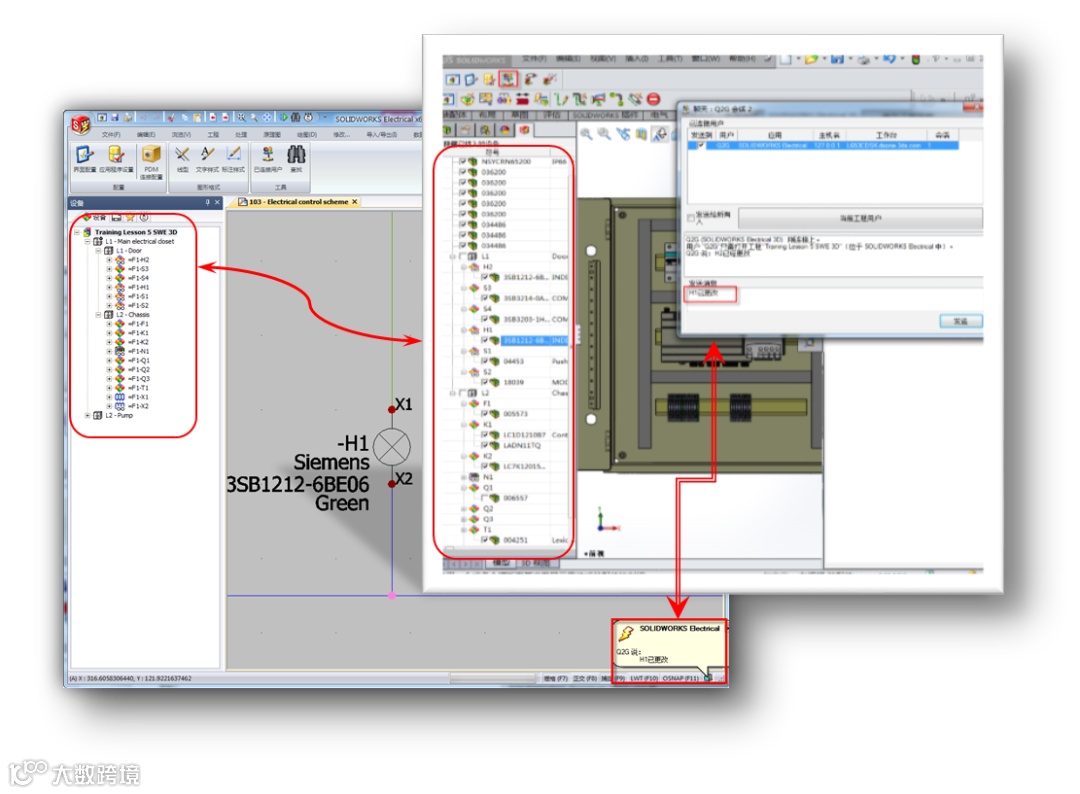Open connected users icon
This screenshot has width=1080, height=794.
tap(268, 154)
